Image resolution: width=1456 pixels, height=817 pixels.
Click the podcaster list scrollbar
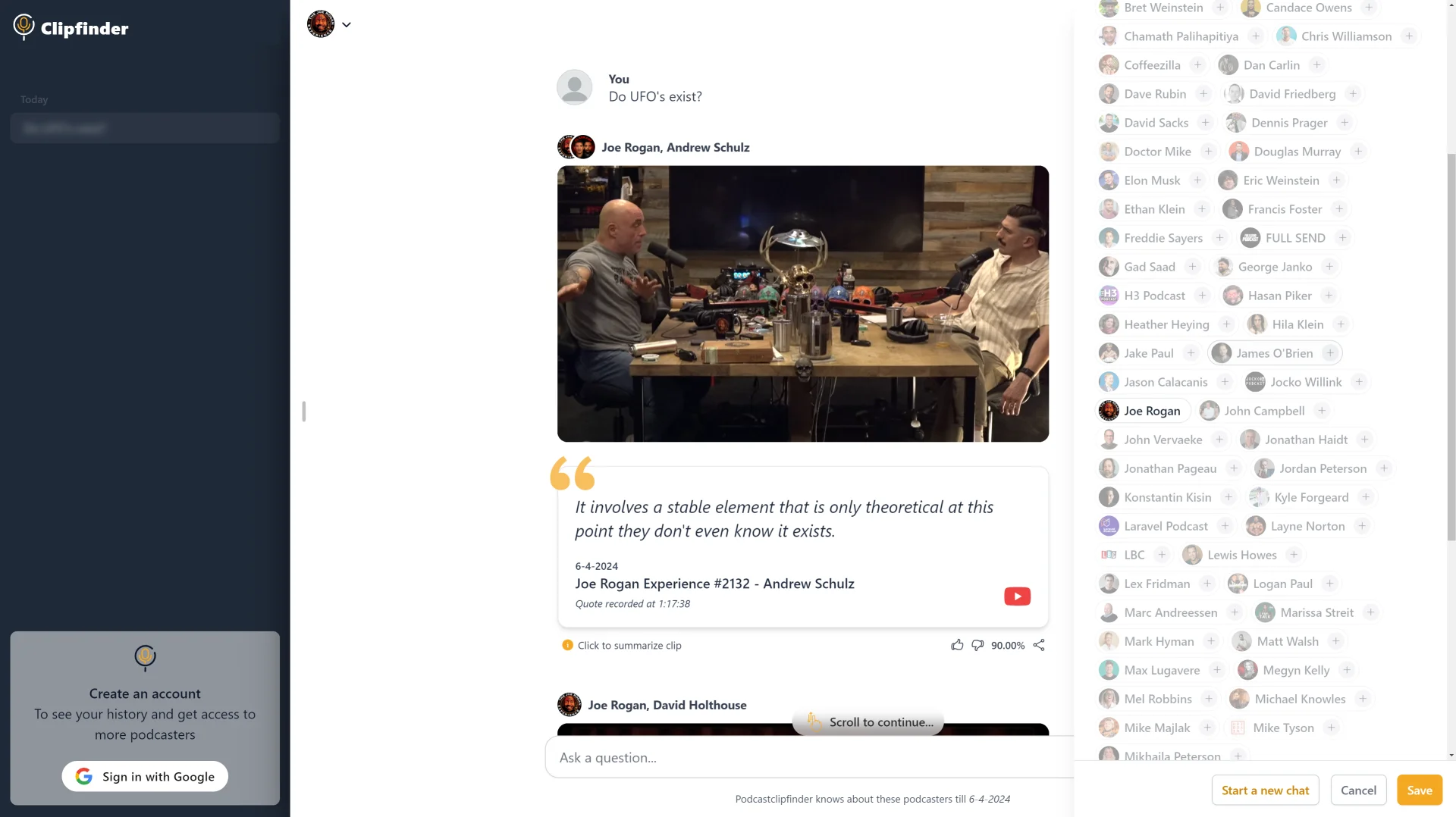point(1451,345)
